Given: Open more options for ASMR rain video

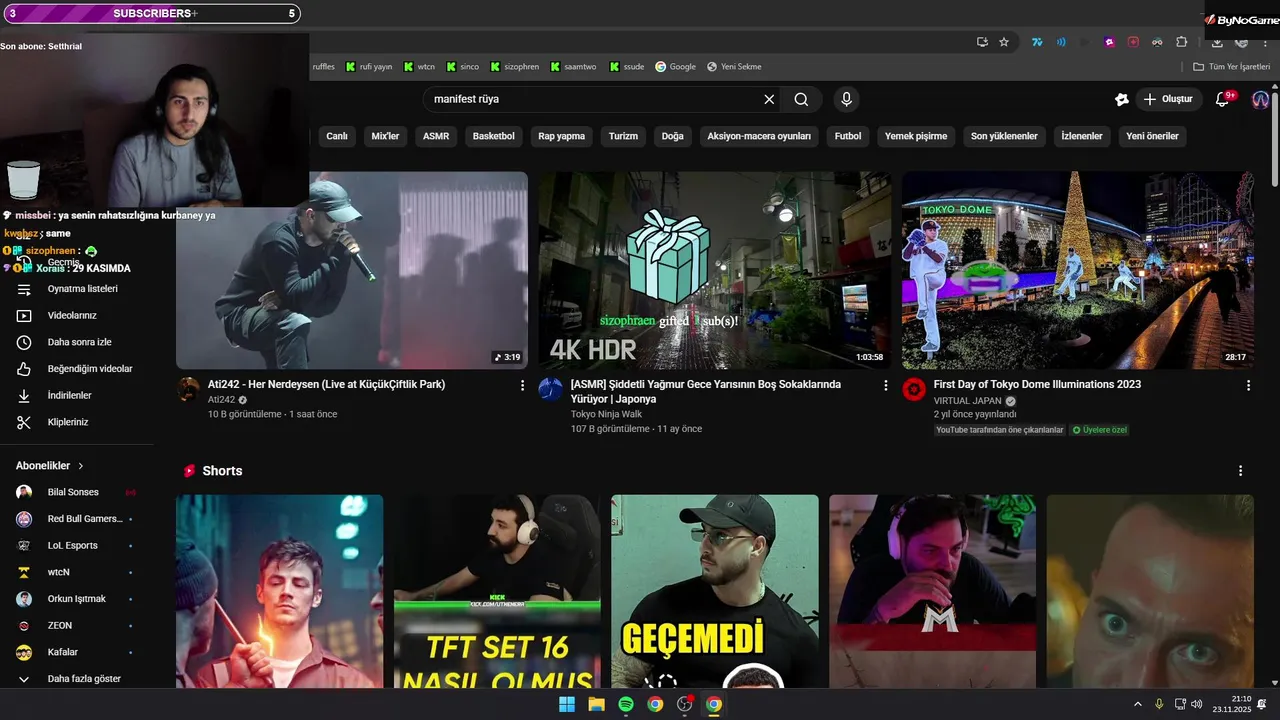Looking at the screenshot, I should click(x=885, y=385).
